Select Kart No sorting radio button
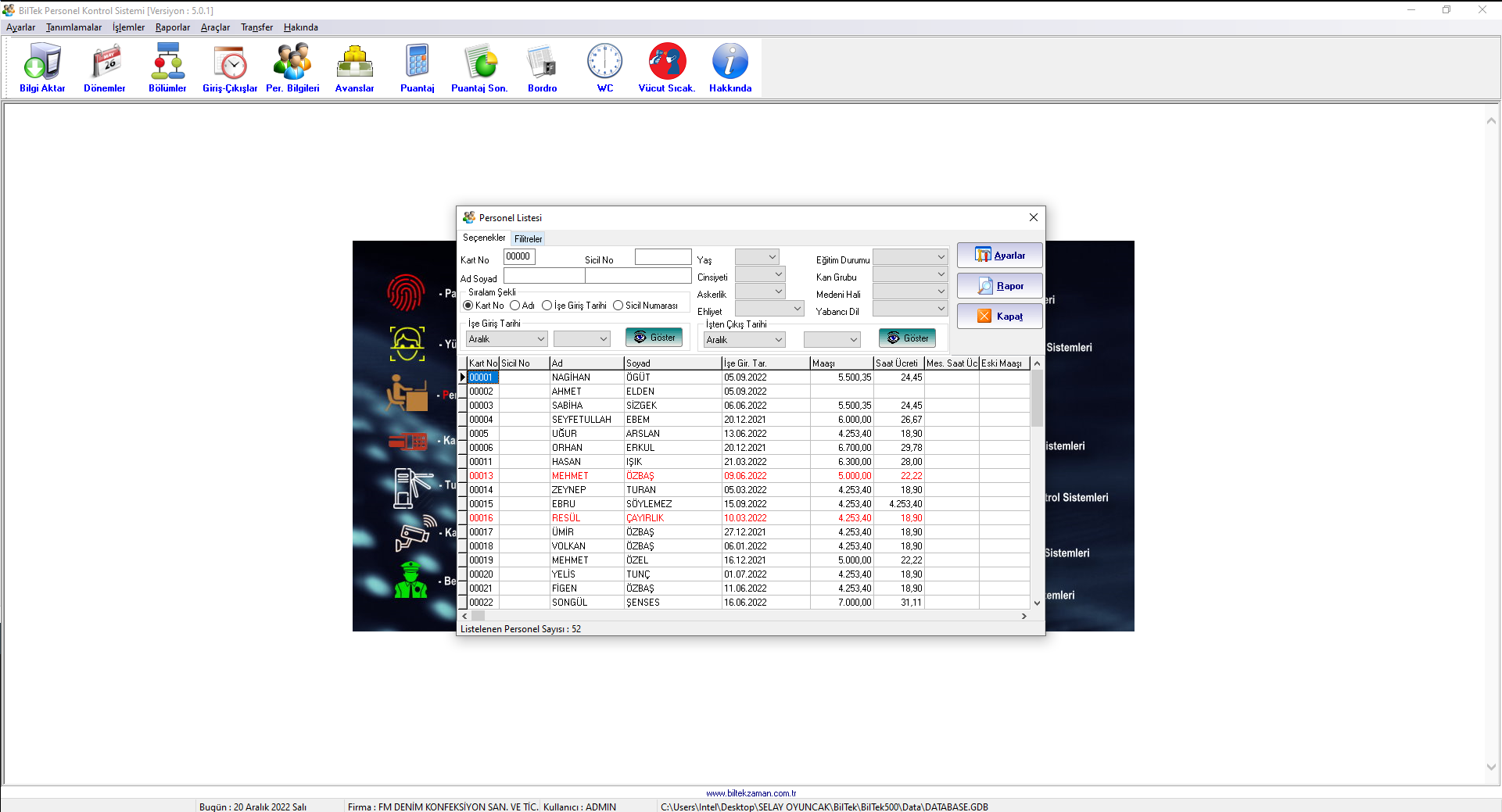The width and height of the screenshot is (1502, 812). click(468, 306)
